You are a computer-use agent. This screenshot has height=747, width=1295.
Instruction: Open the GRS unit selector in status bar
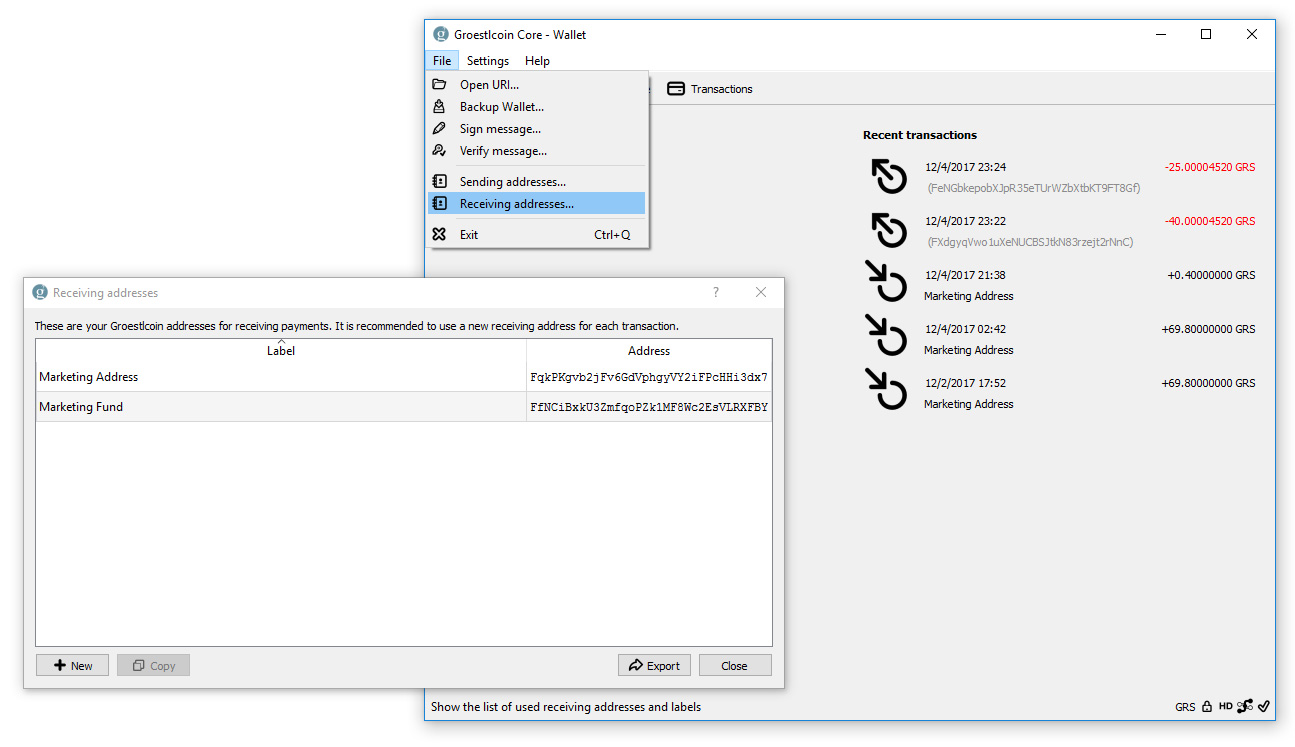[x=1185, y=707]
